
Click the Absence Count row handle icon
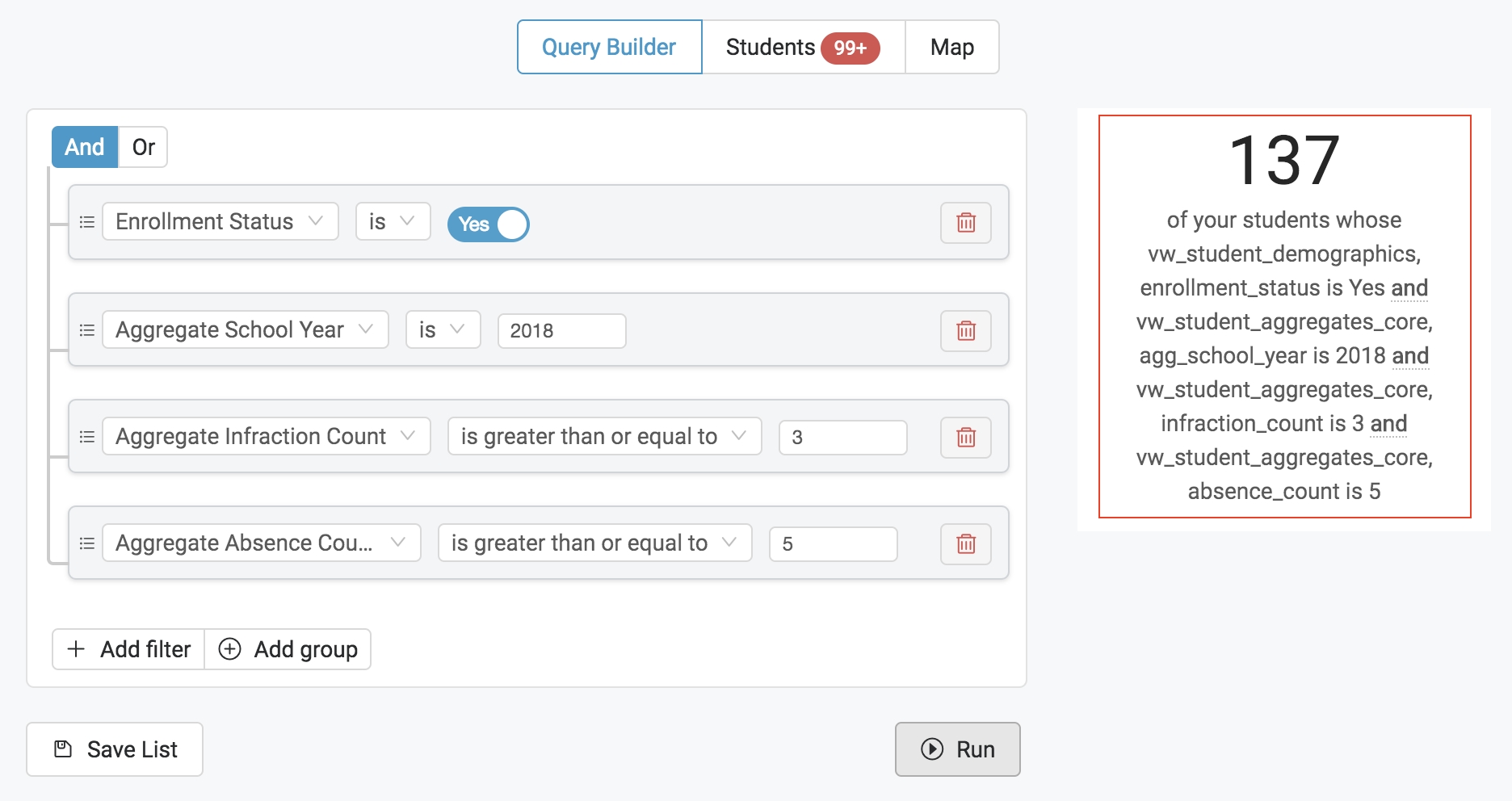[87, 543]
